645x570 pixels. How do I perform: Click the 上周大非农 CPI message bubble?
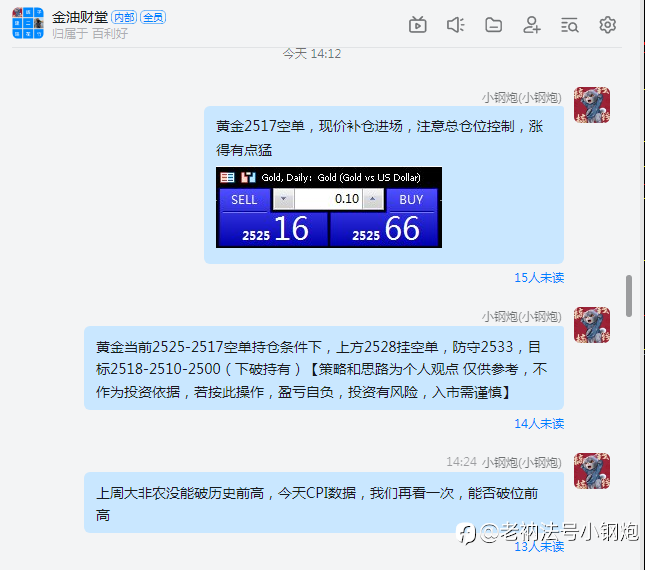click(324, 503)
